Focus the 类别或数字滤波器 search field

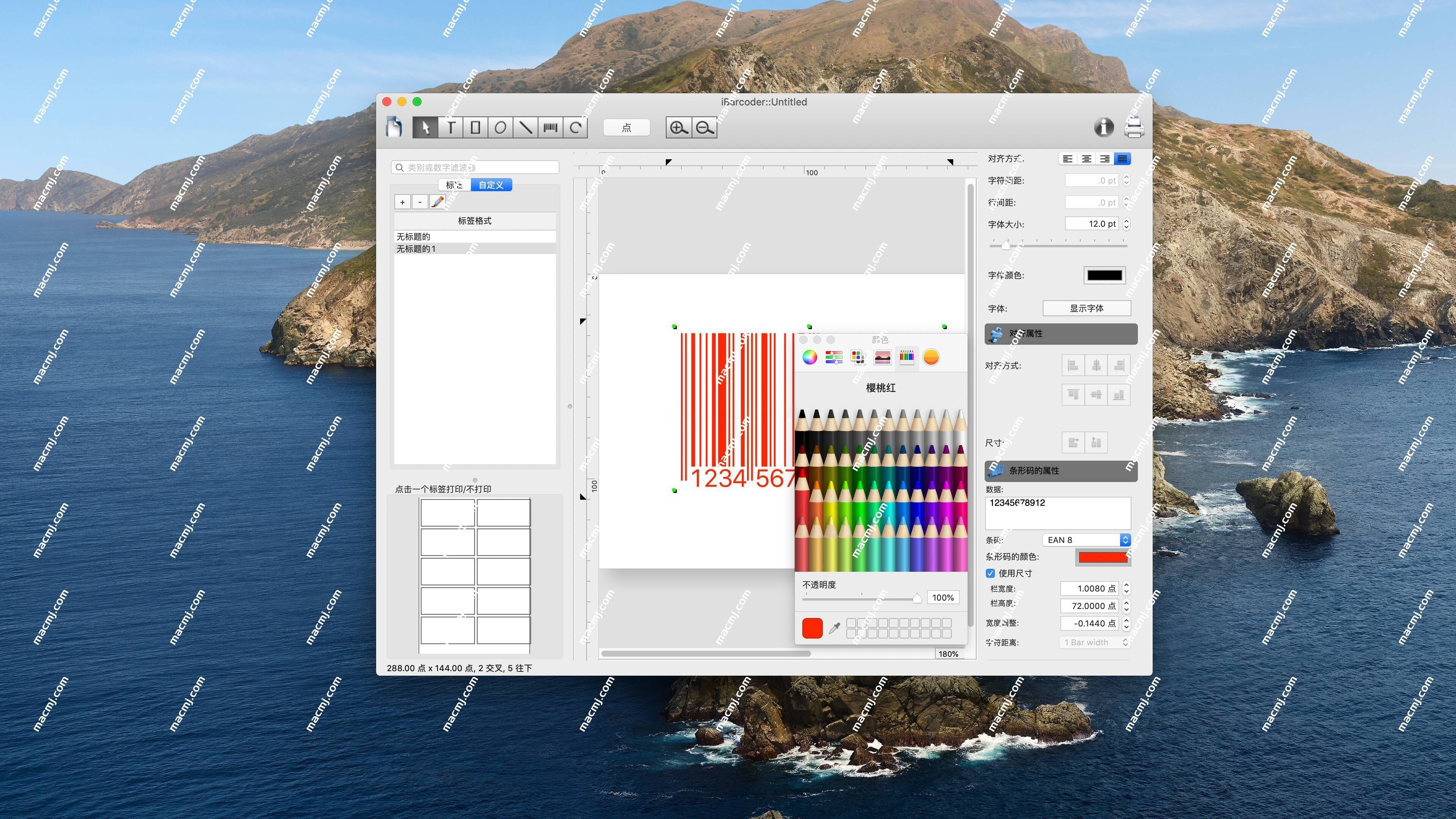point(475,167)
